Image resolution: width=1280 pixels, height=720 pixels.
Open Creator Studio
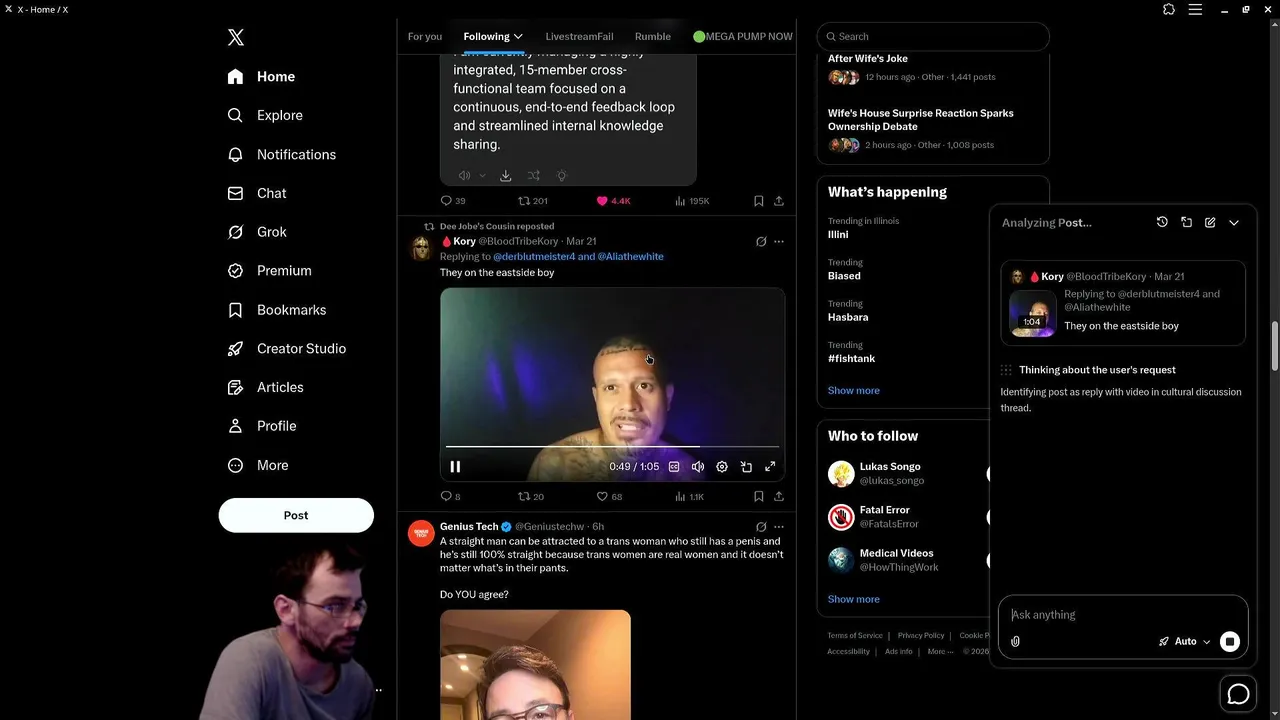286,348
